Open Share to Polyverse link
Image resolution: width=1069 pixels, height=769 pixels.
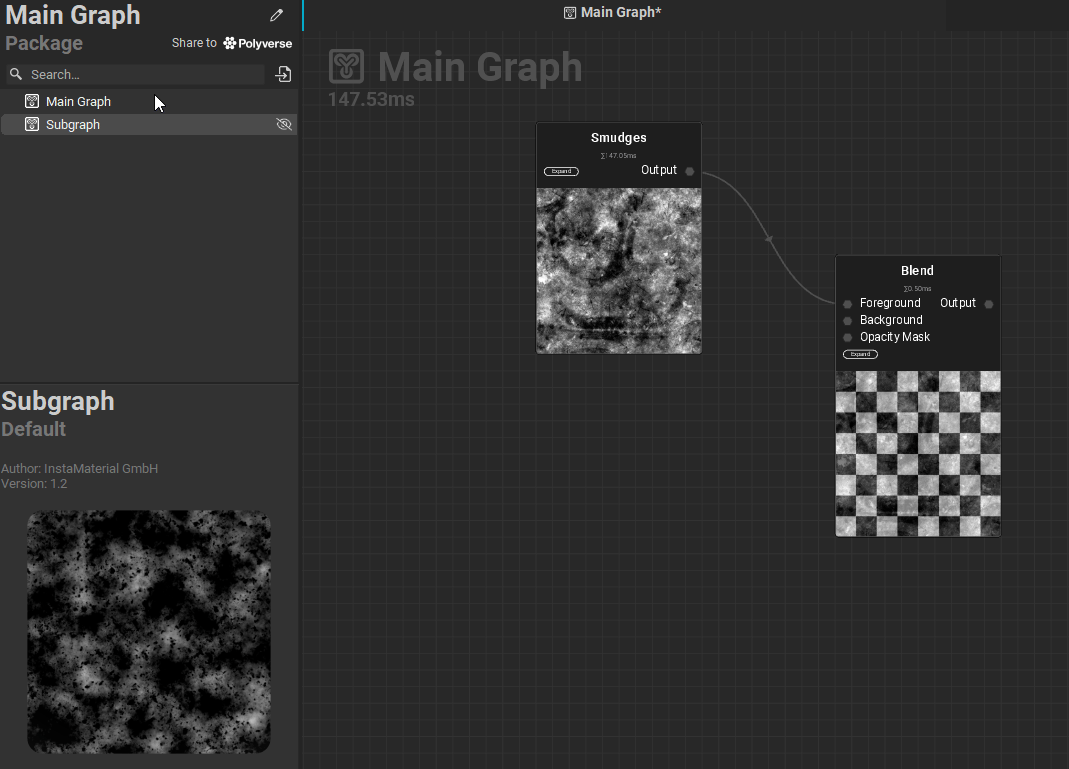232,43
